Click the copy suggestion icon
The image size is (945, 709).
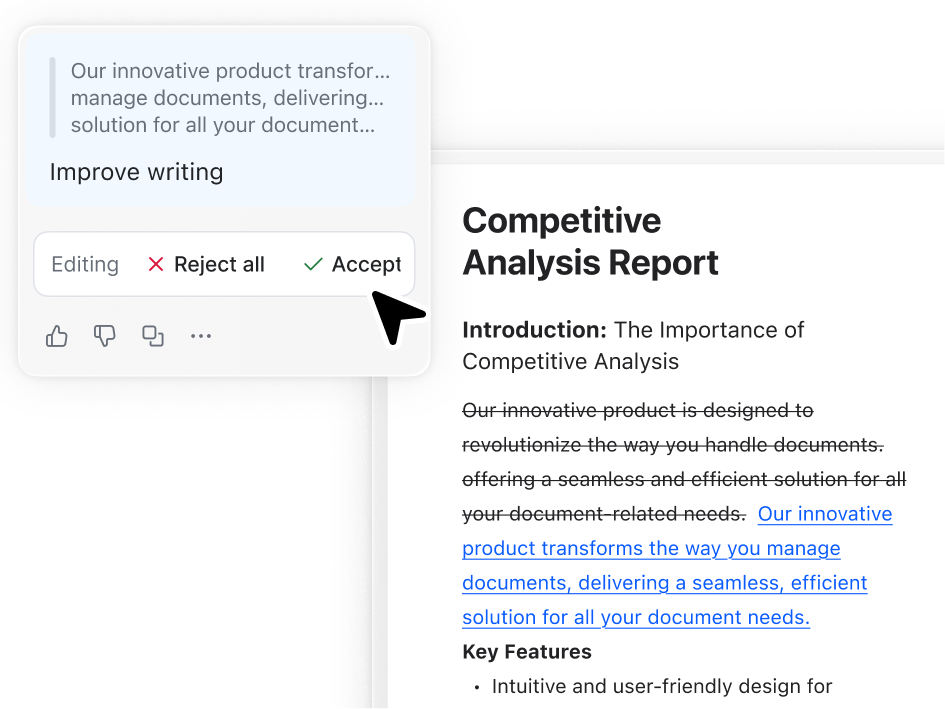(x=153, y=336)
